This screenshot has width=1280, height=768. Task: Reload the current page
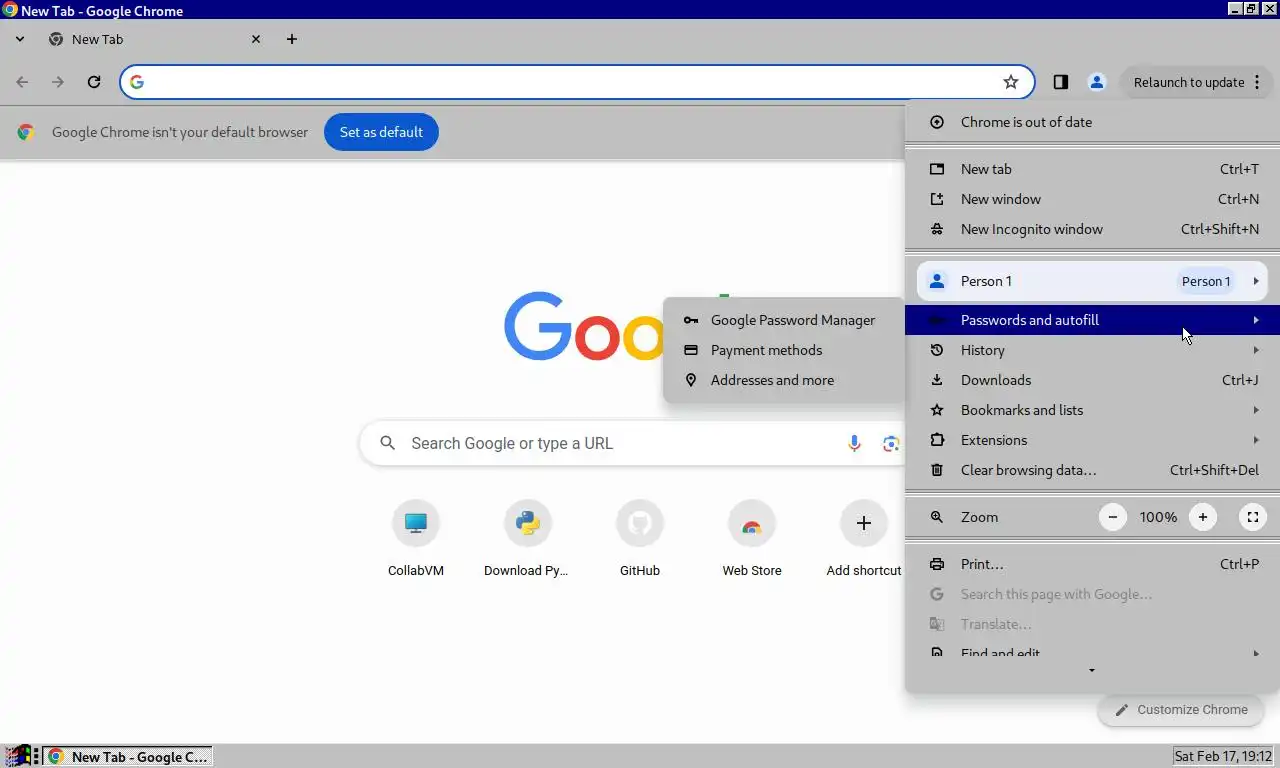(x=94, y=82)
